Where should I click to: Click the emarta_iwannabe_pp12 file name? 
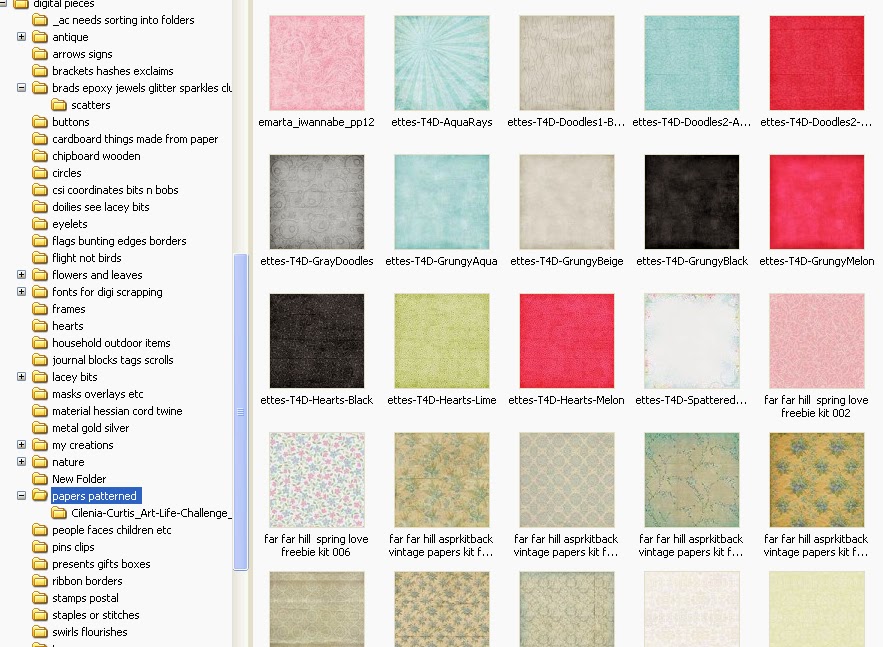[316, 122]
